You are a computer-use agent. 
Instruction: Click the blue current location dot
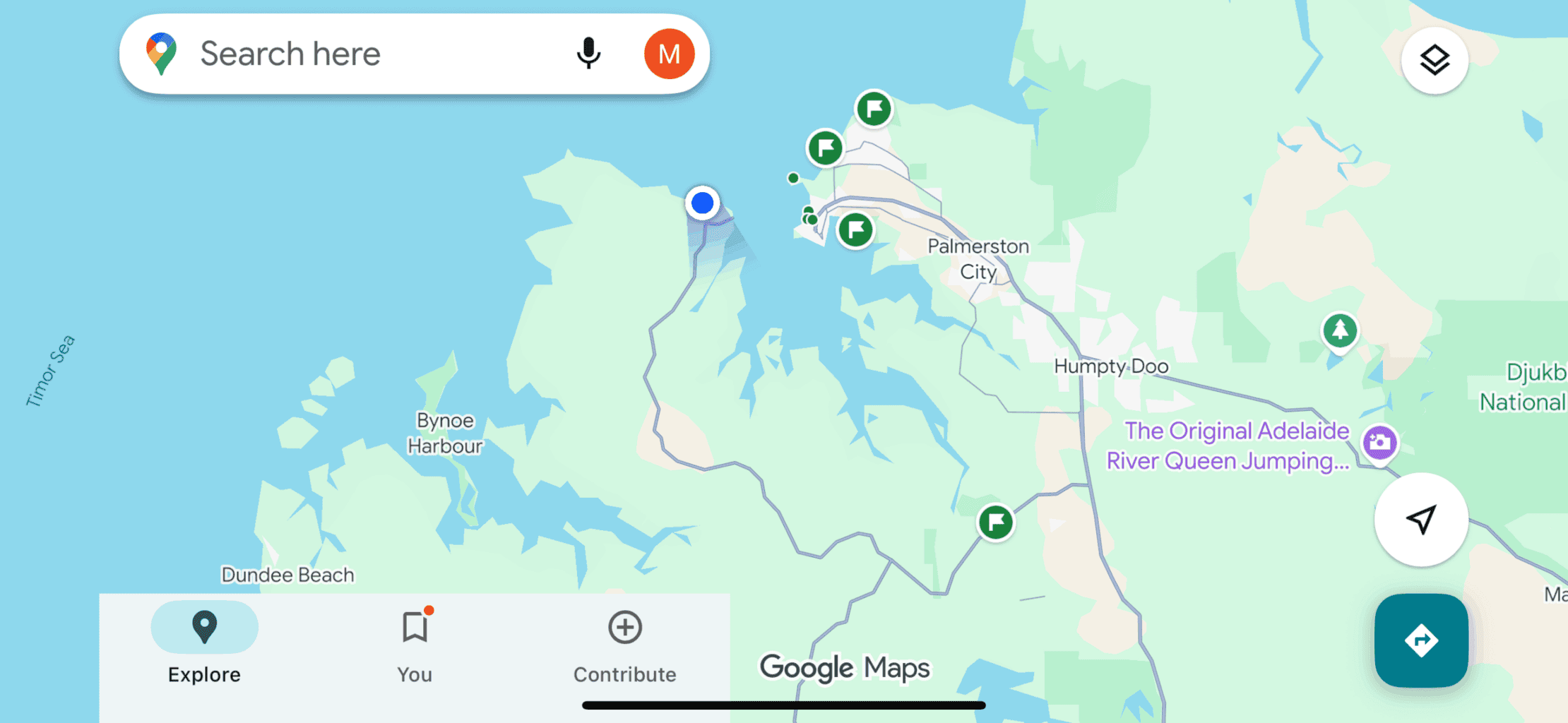pyautogui.click(x=702, y=203)
